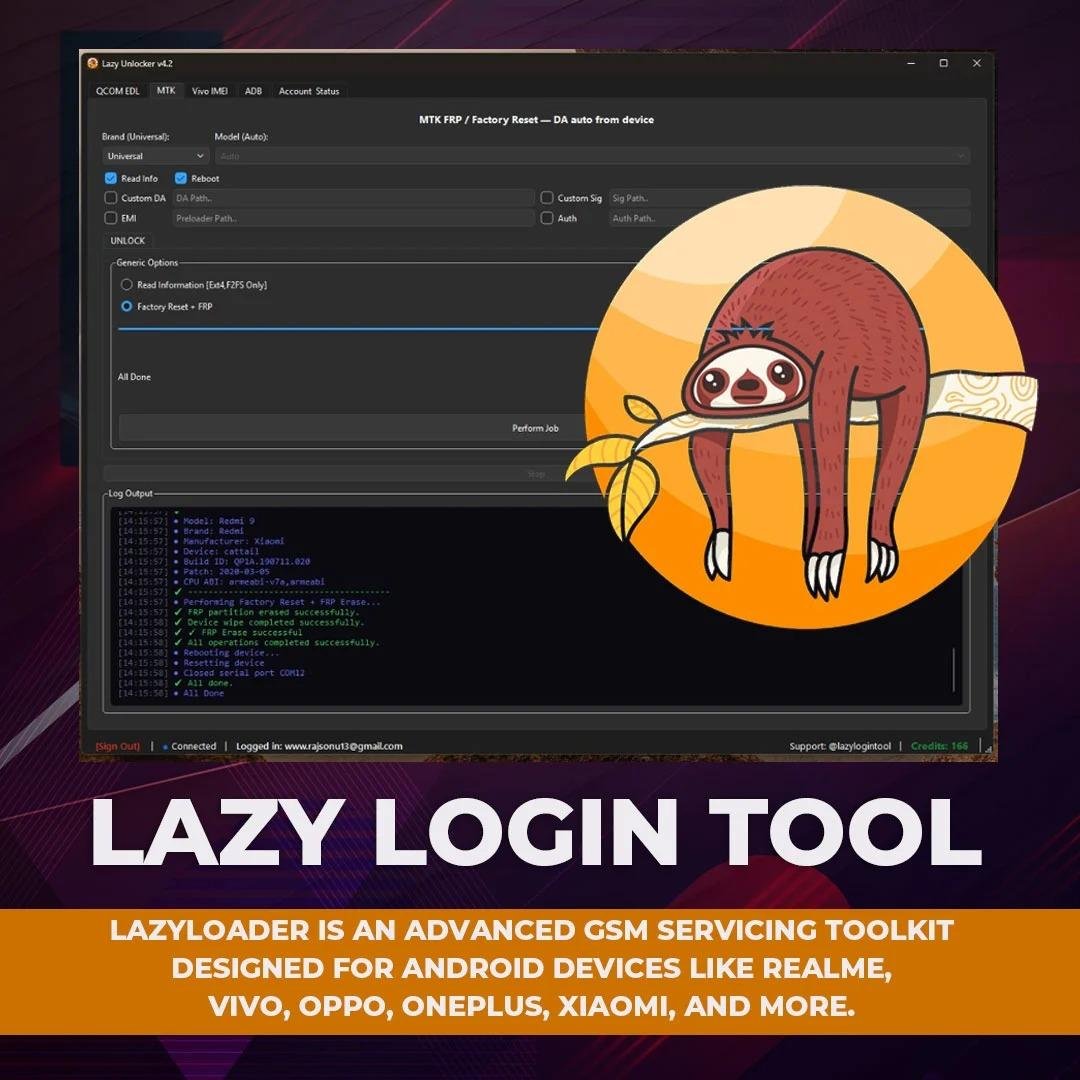Select Read Information Ext4 F2FS Only radio
This screenshot has width=1080, height=1080.
click(127, 284)
